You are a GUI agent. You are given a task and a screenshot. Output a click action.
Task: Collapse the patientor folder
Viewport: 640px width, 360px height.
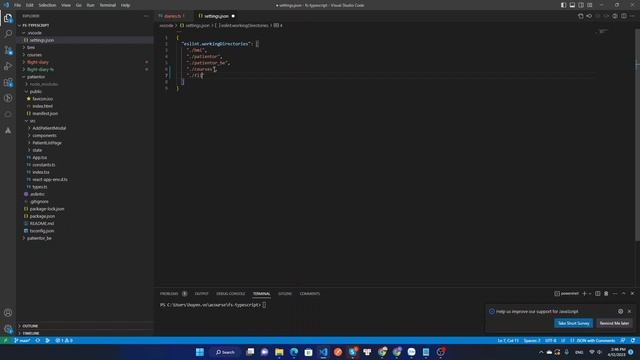[35, 77]
